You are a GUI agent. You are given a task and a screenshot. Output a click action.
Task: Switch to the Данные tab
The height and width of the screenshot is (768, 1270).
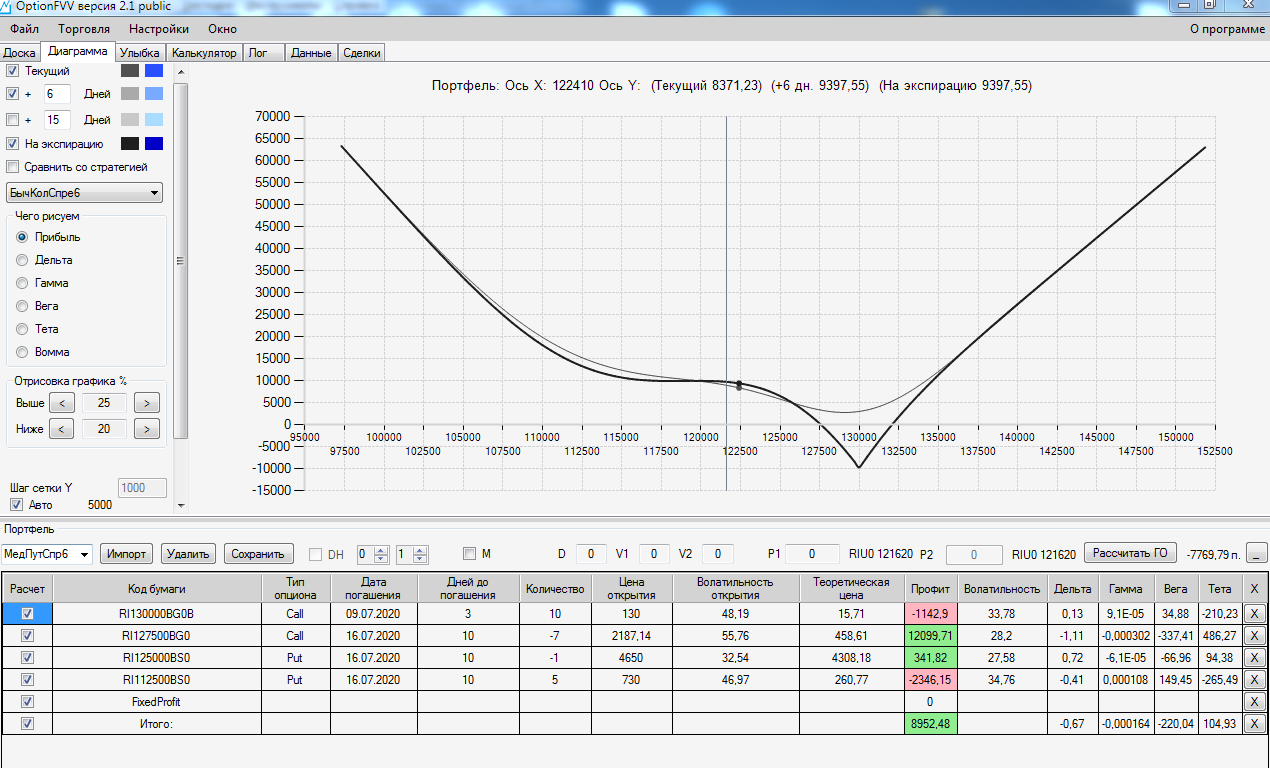click(311, 53)
